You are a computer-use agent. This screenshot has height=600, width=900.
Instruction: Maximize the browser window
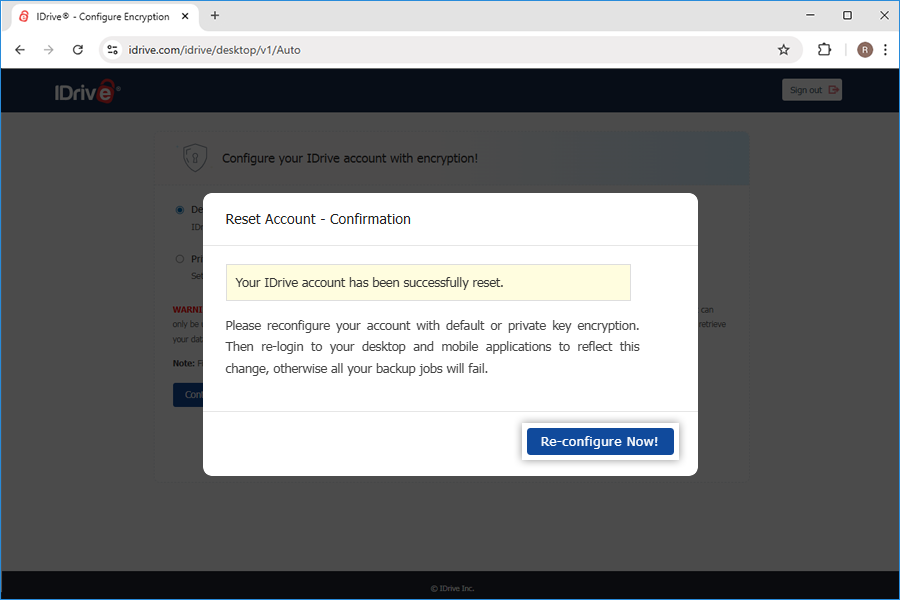[x=847, y=16]
